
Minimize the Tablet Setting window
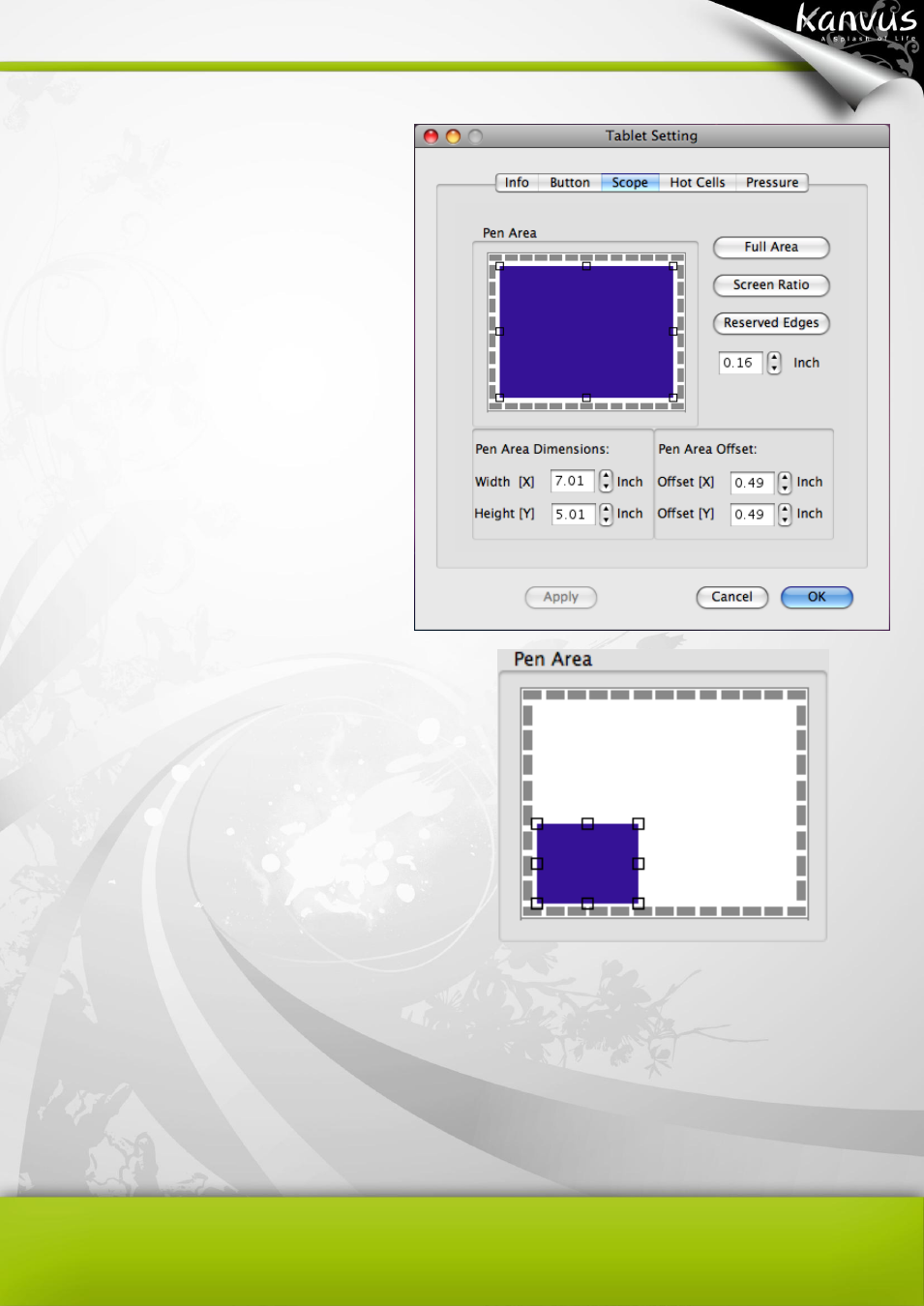click(x=453, y=136)
